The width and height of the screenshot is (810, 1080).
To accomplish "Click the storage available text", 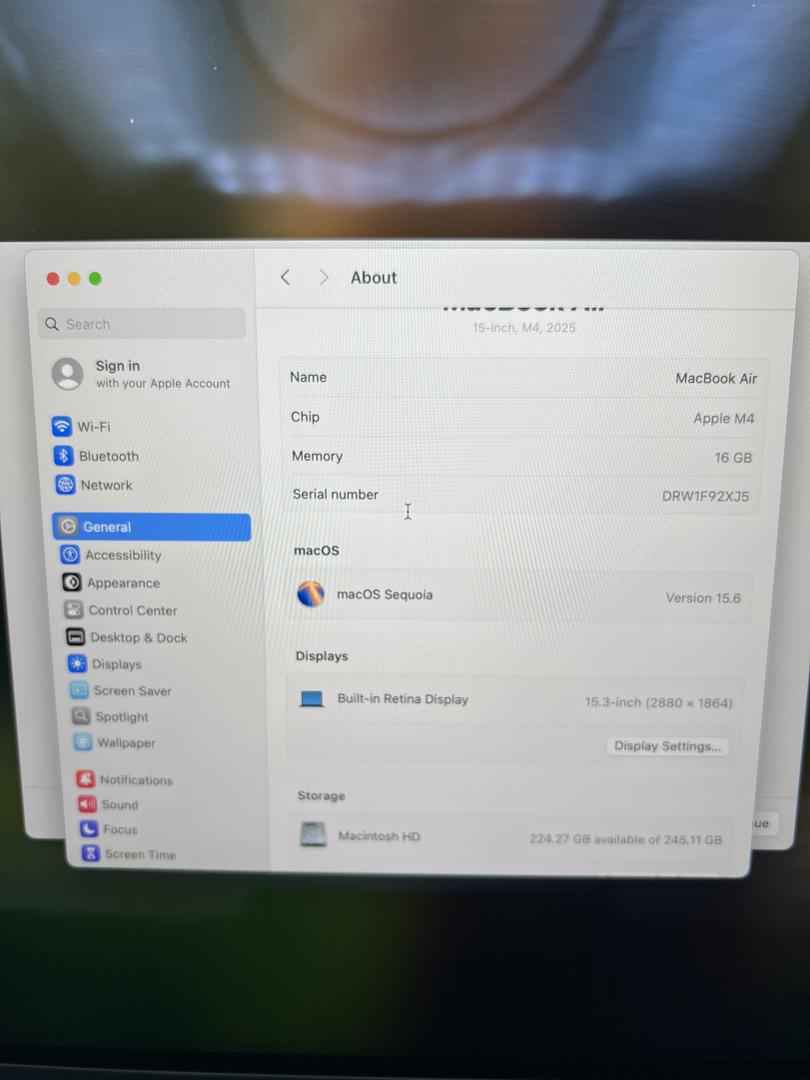I will (625, 839).
